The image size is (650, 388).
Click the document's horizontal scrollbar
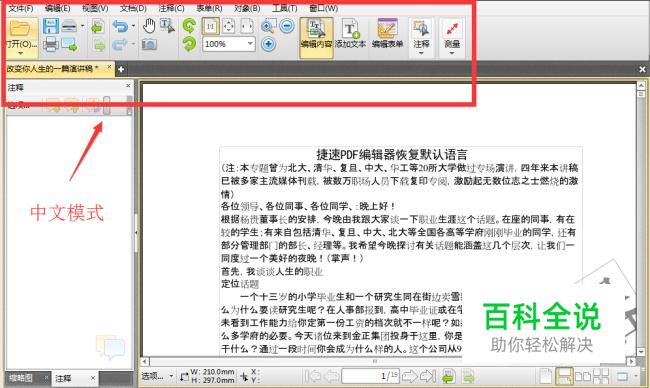389,361
